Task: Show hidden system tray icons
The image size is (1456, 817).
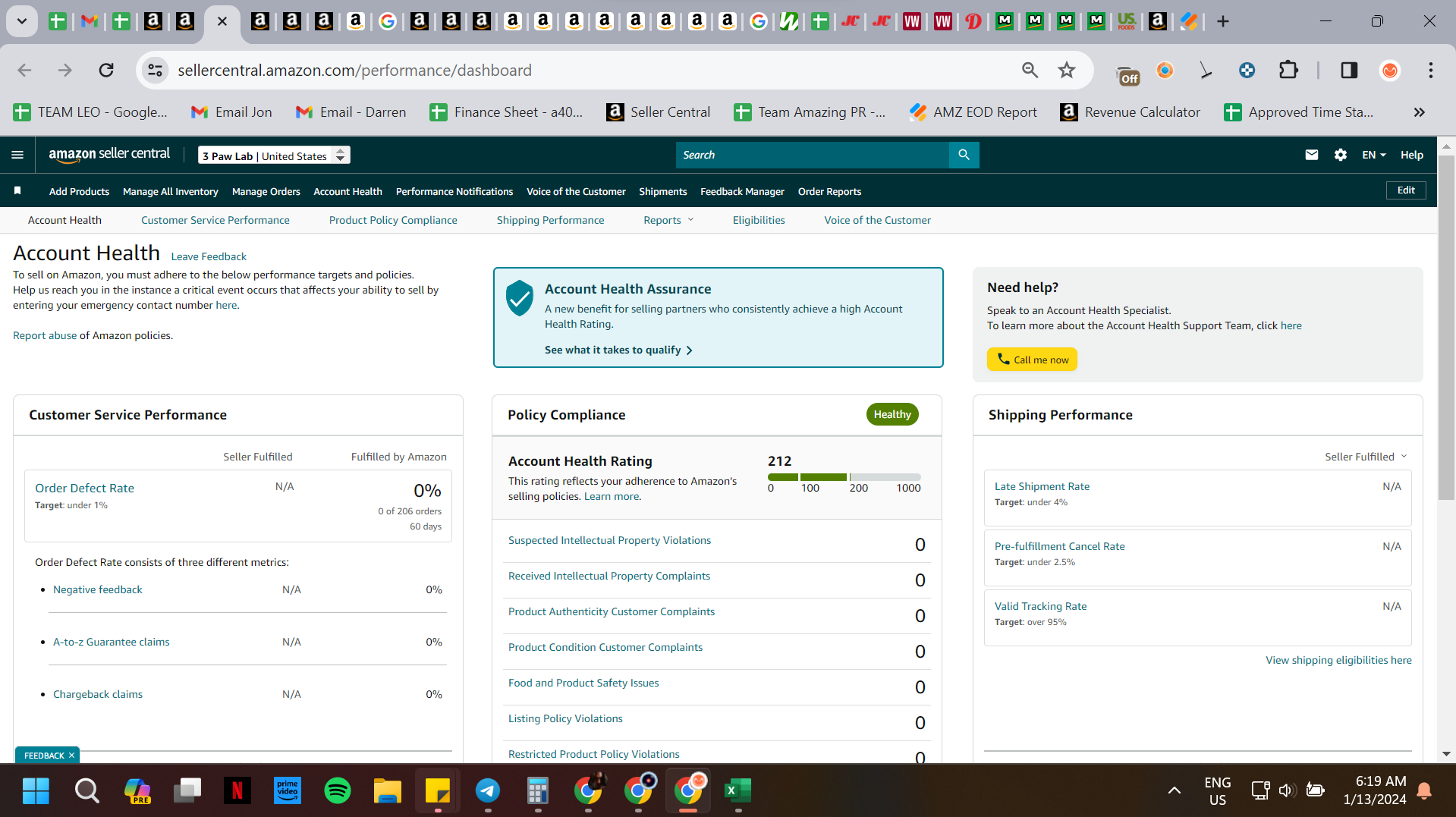Action: 1174,790
